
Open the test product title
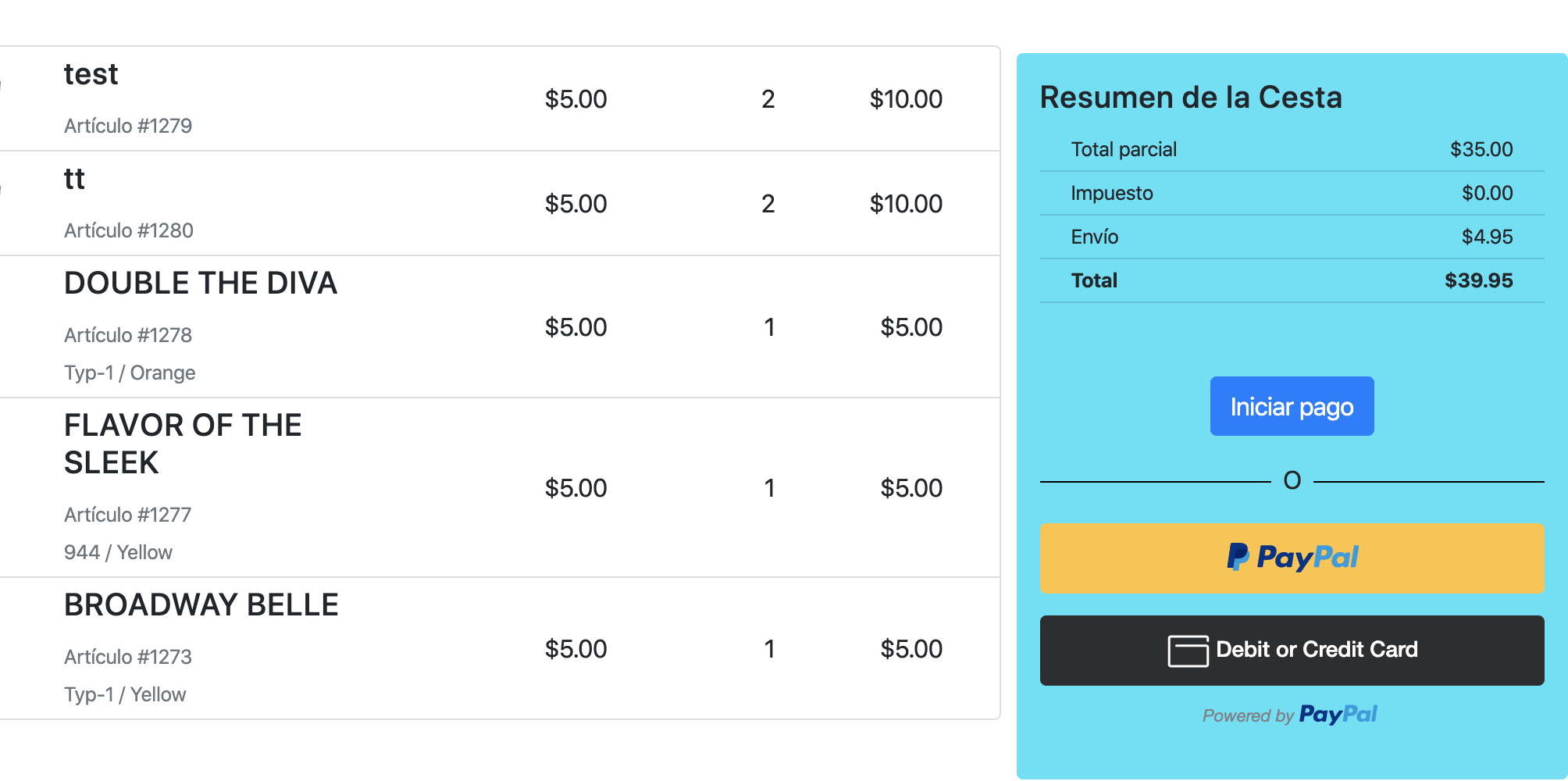pos(91,74)
